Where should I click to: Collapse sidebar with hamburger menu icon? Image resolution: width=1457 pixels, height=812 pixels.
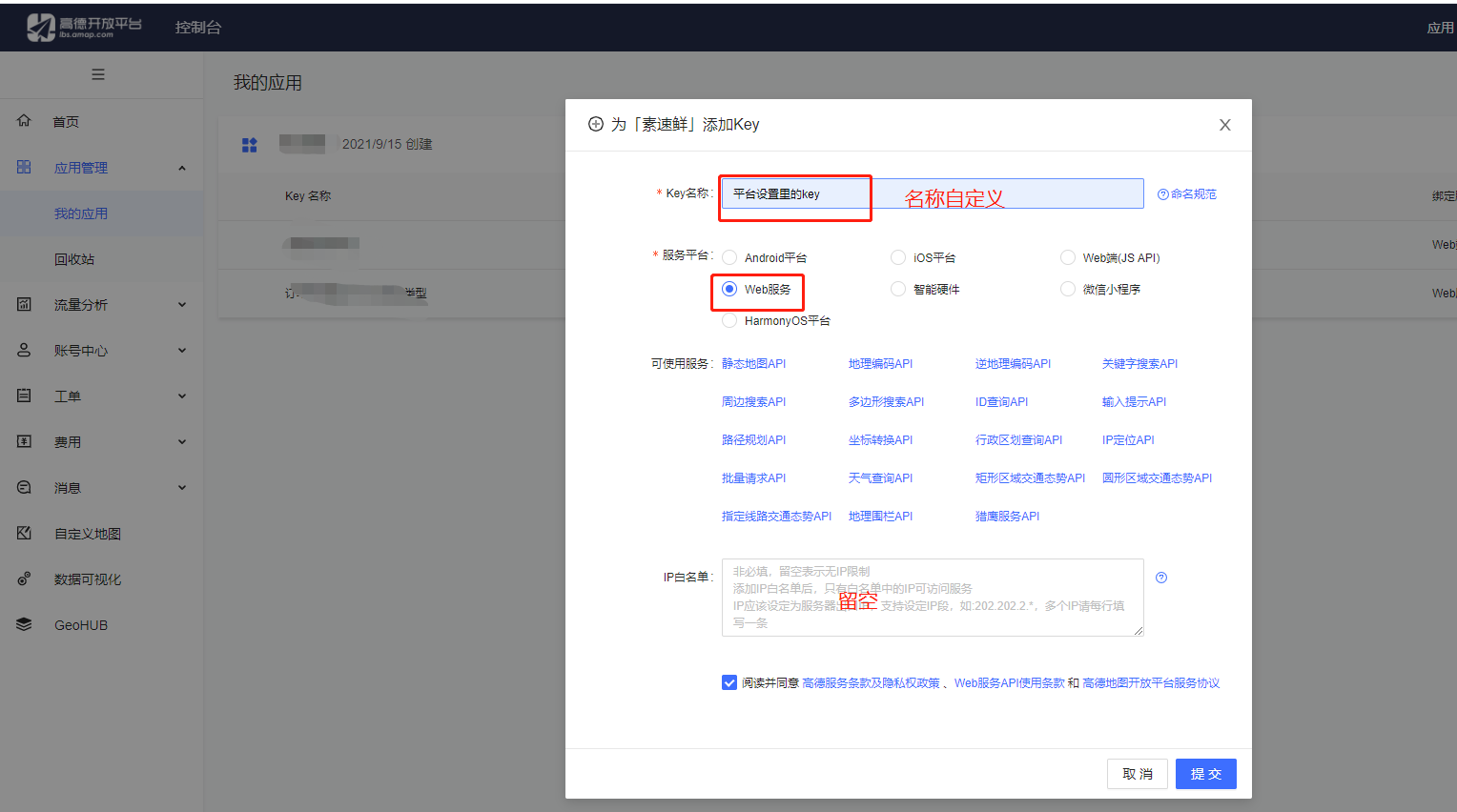pyautogui.click(x=98, y=74)
